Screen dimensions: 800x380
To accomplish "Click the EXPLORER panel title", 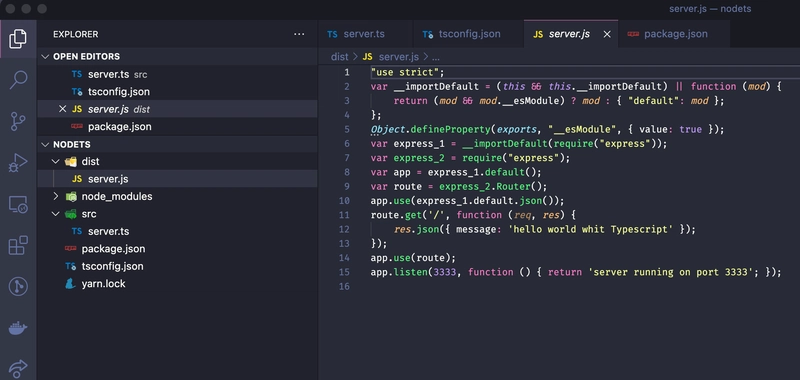I will coord(76,34).
